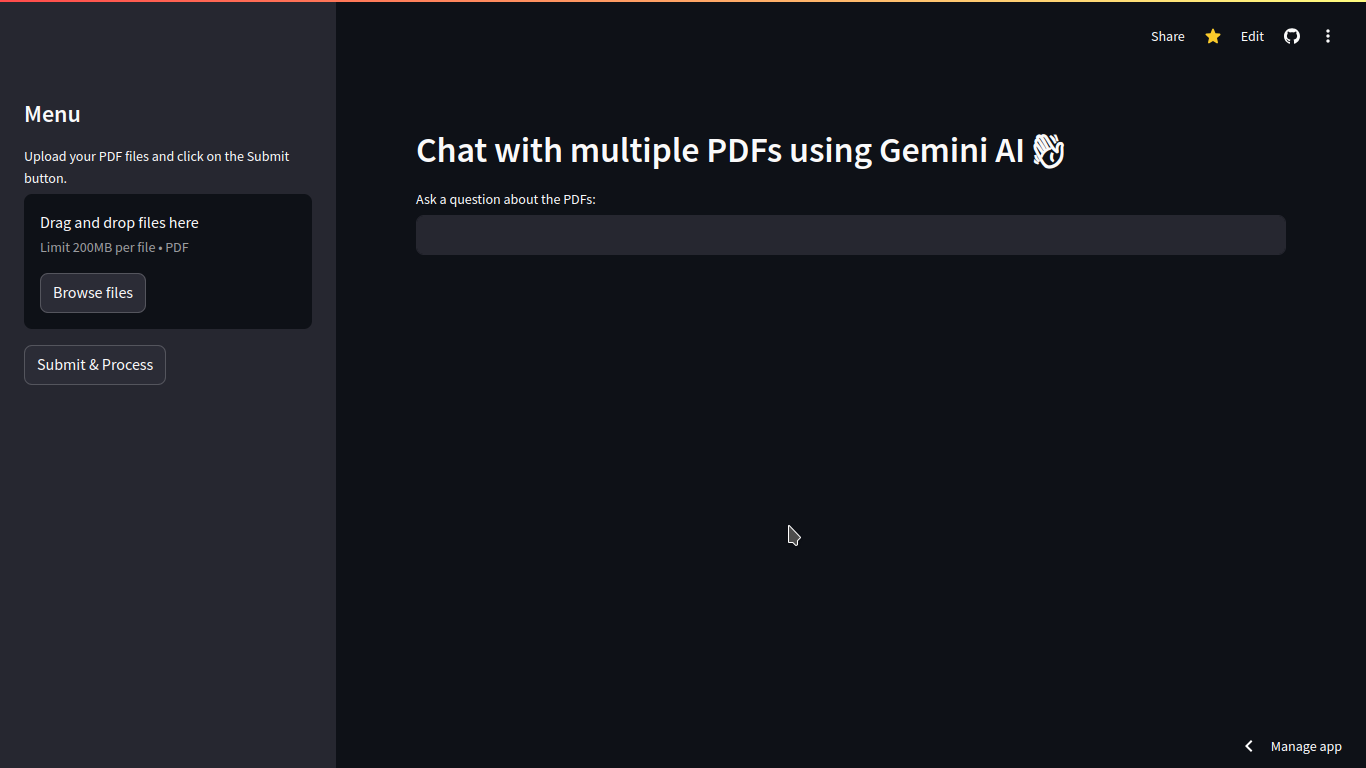
Task: Click the Share button in header
Action: 1167,36
